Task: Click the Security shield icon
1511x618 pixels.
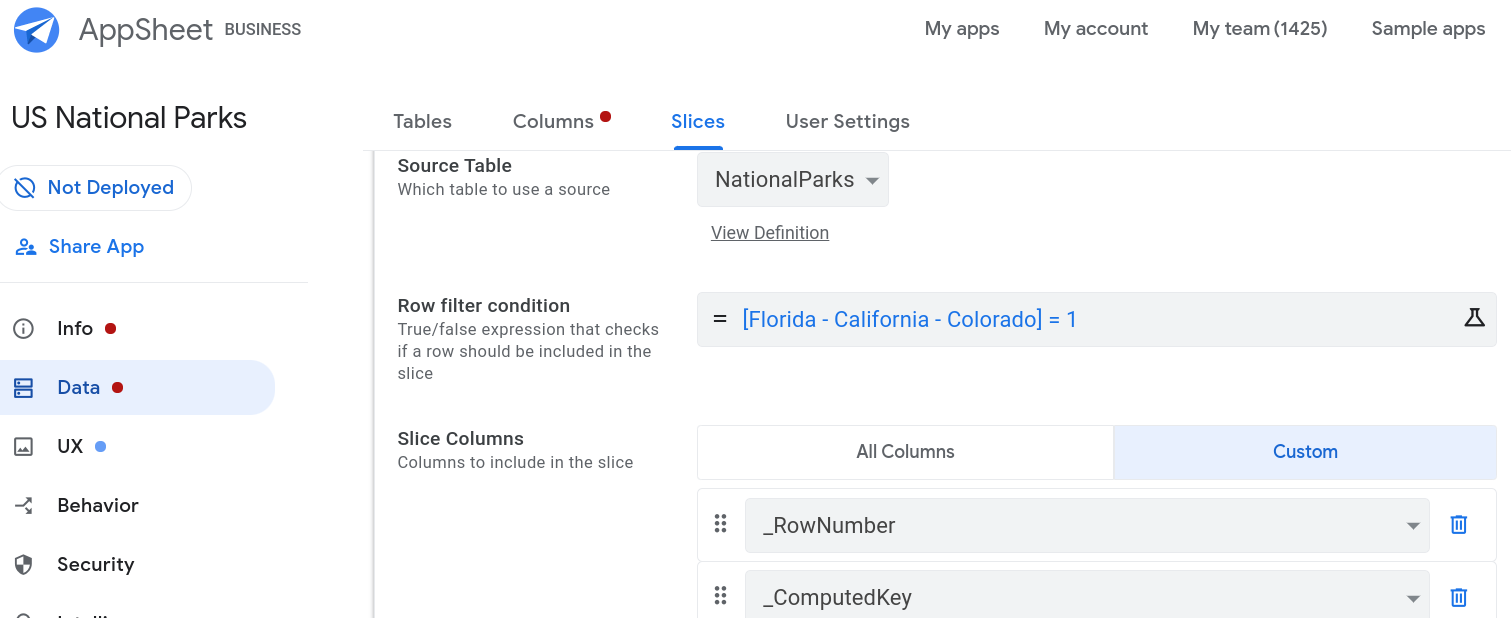Action: (24, 564)
